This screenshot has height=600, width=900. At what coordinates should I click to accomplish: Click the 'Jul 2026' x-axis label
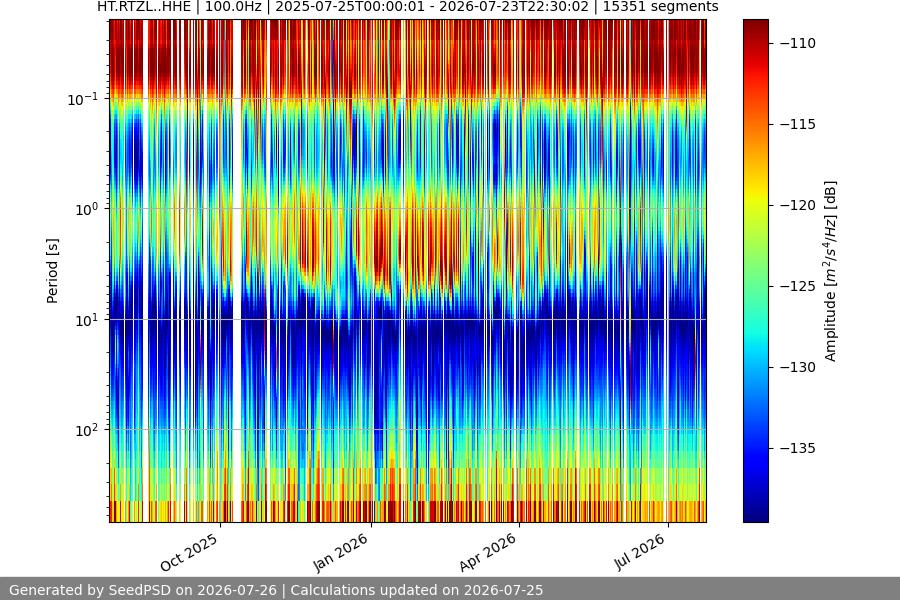(639, 552)
